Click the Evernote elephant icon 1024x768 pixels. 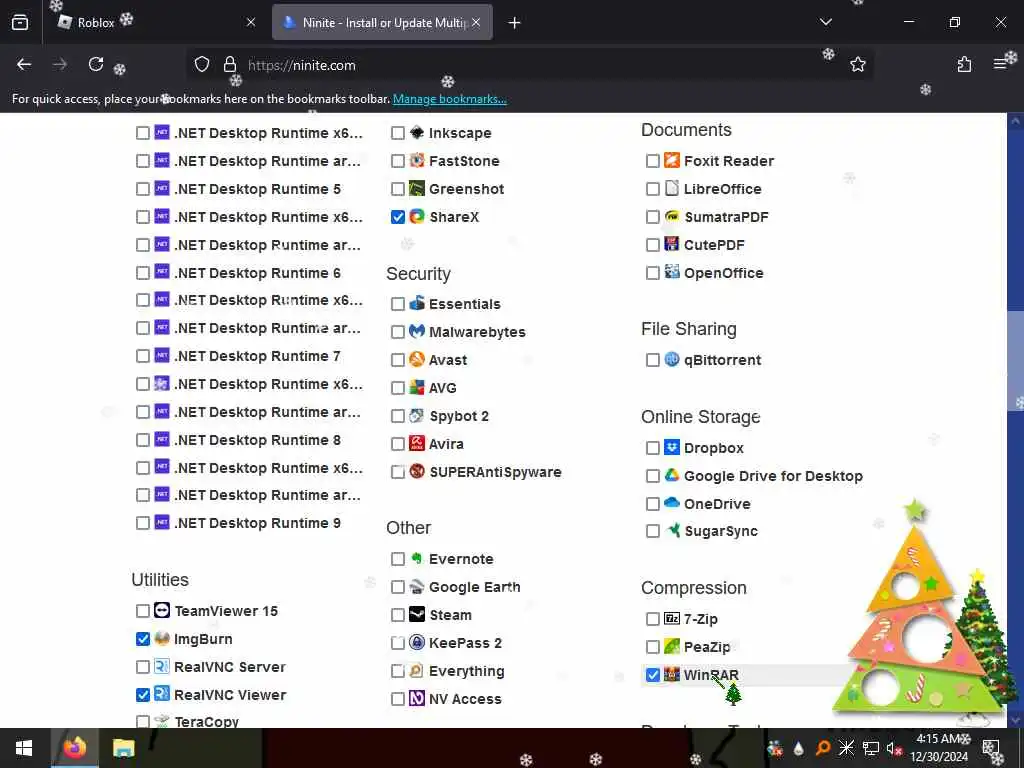point(417,558)
